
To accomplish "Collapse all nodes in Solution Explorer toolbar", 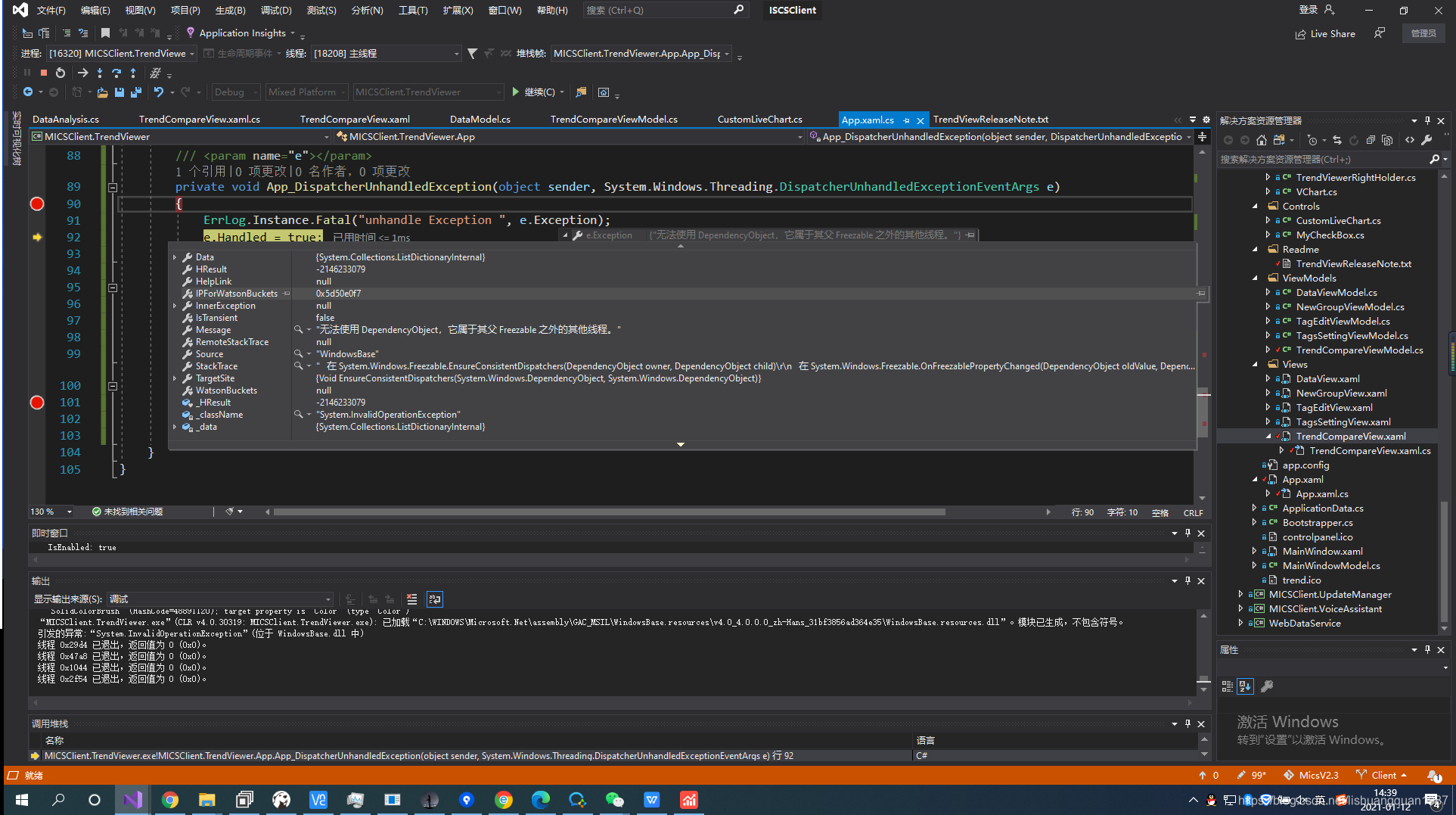I will point(1371,140).
